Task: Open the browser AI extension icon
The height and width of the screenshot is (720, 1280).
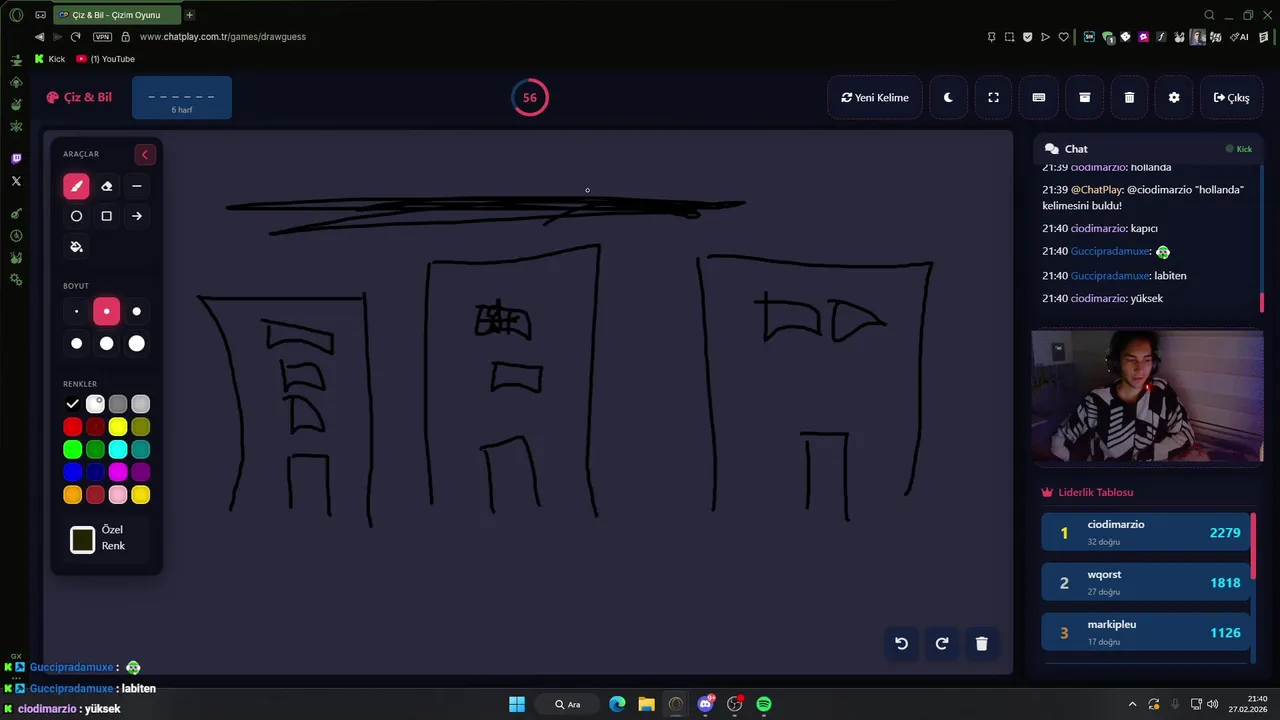Action: coord(1240,37)
